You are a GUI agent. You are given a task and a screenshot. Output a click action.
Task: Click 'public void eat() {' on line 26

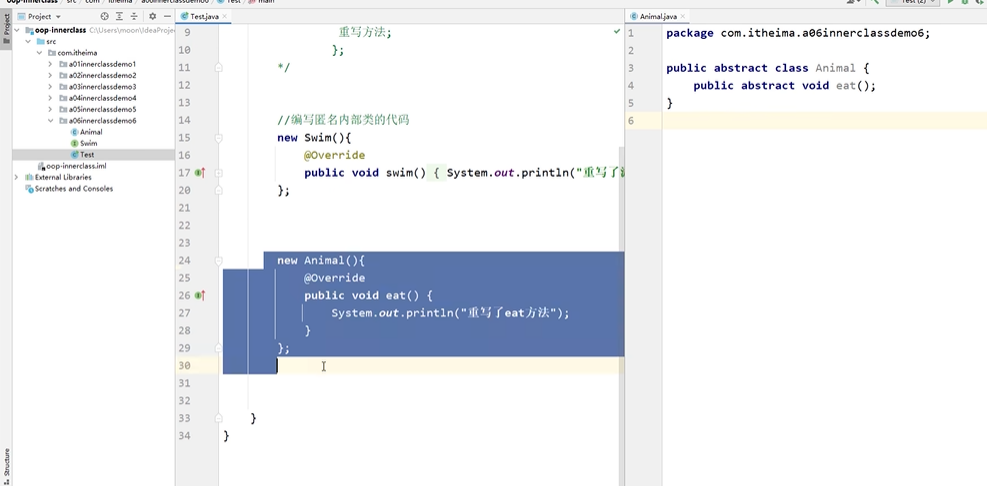coord(368,295)
